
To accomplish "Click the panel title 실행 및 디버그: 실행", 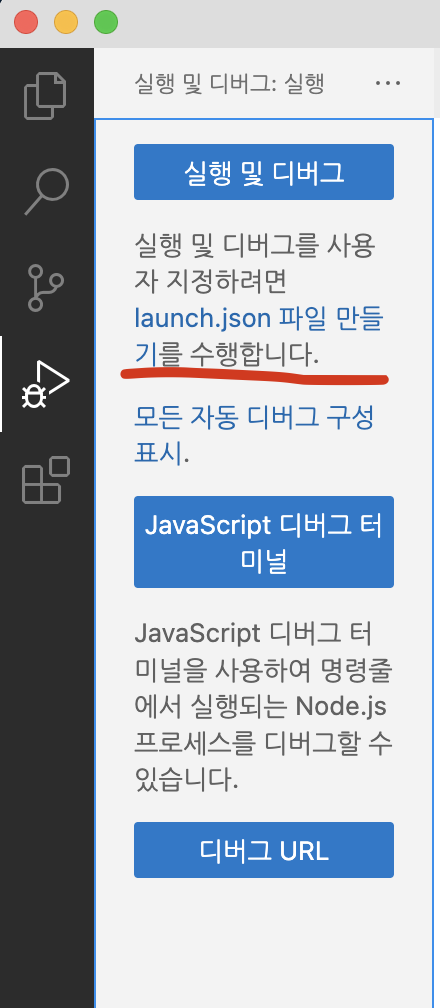I will [229, 84].
